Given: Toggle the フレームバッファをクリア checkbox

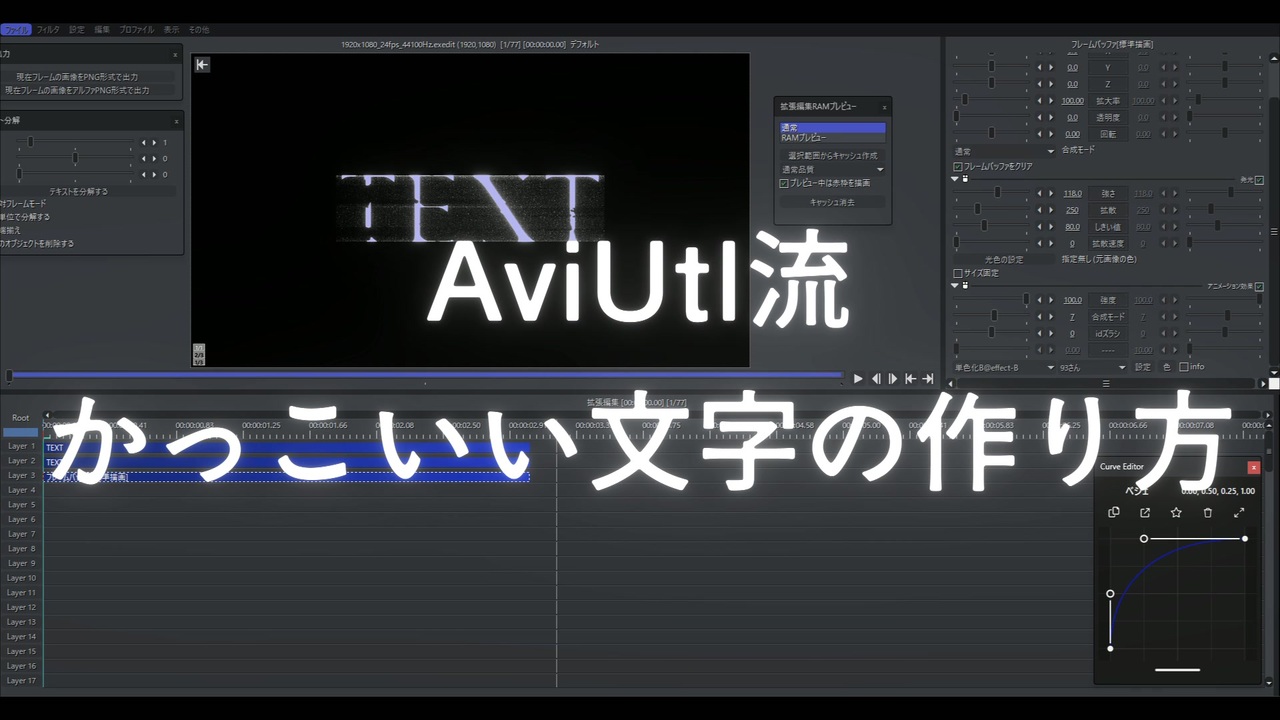Looking at the screenshot, I should pos(957,166).
